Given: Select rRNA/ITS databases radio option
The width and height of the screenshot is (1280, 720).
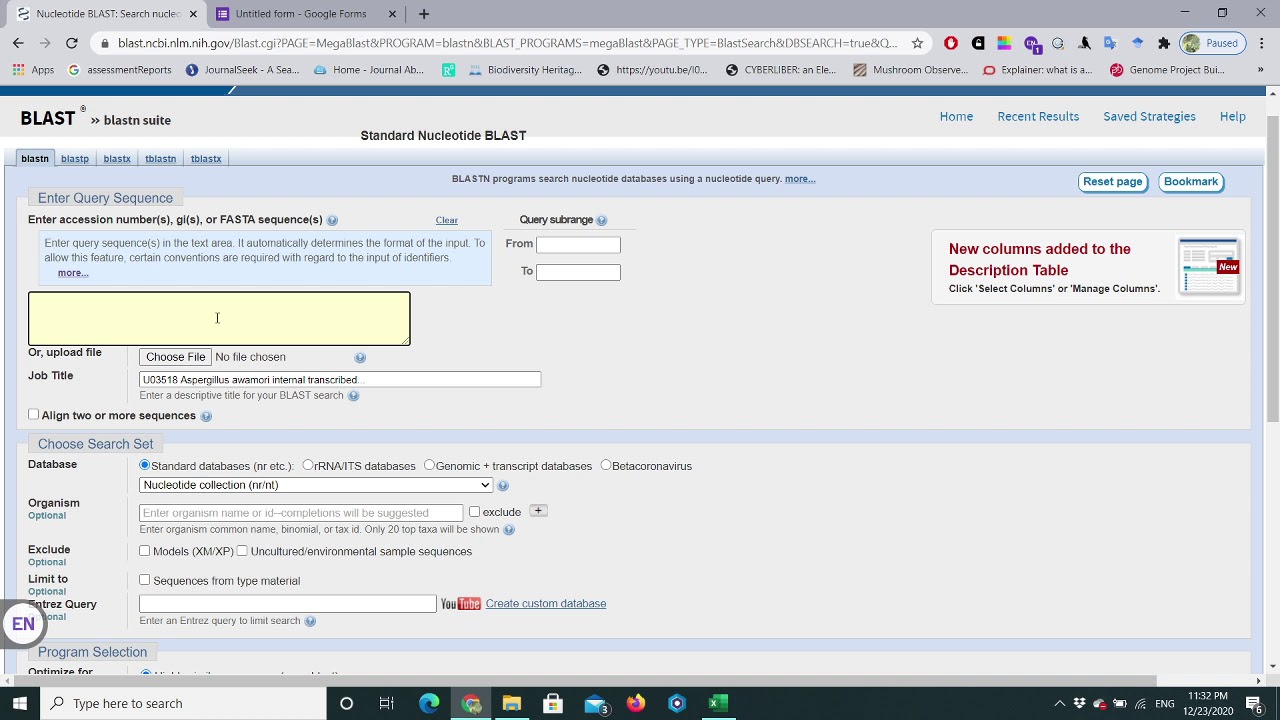Looking at the screenshot, I should tap(308, 465).
